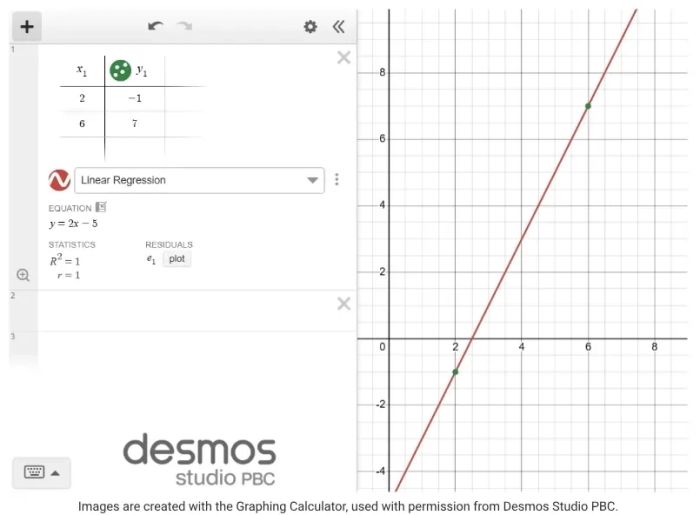Click the RESIDUALS label

pos(169,245)
